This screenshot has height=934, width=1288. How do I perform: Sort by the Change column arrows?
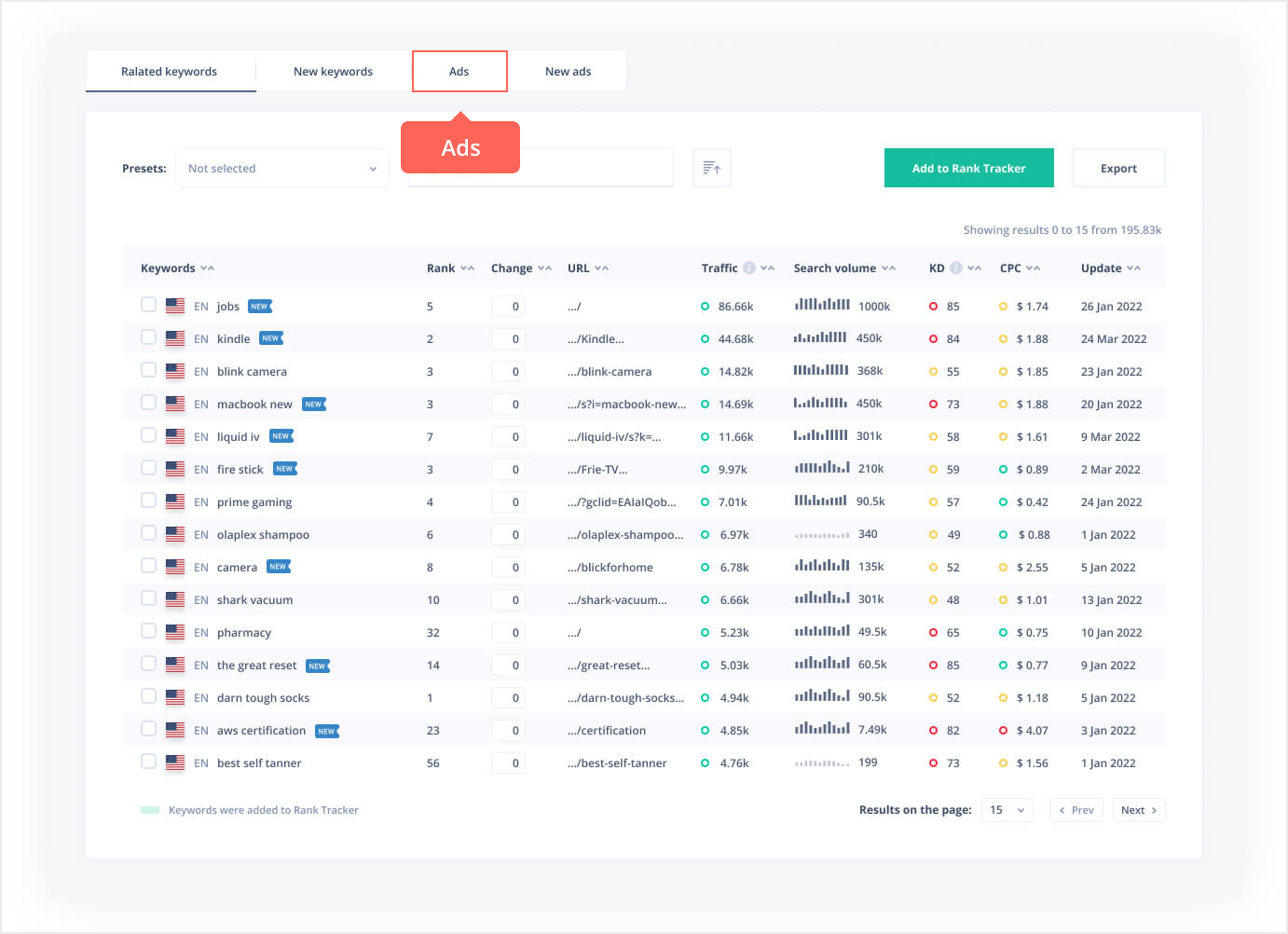(x=544, y=268)
